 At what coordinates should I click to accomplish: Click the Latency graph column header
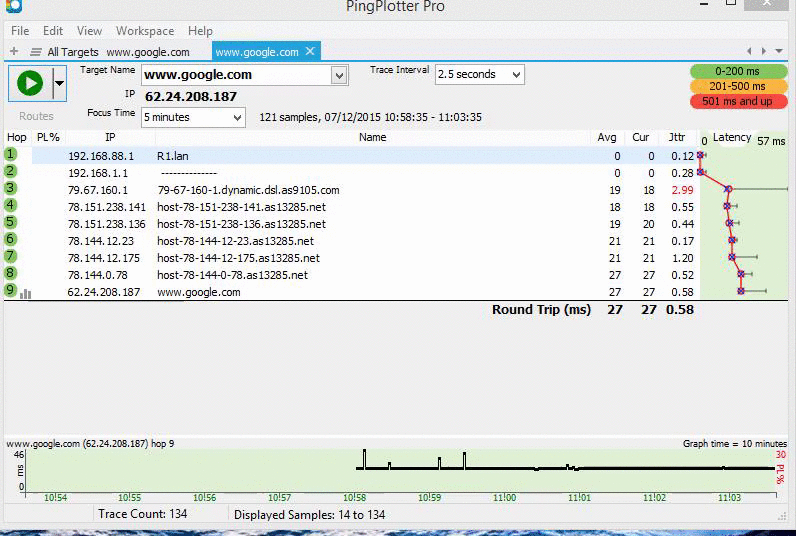(732, 138)
